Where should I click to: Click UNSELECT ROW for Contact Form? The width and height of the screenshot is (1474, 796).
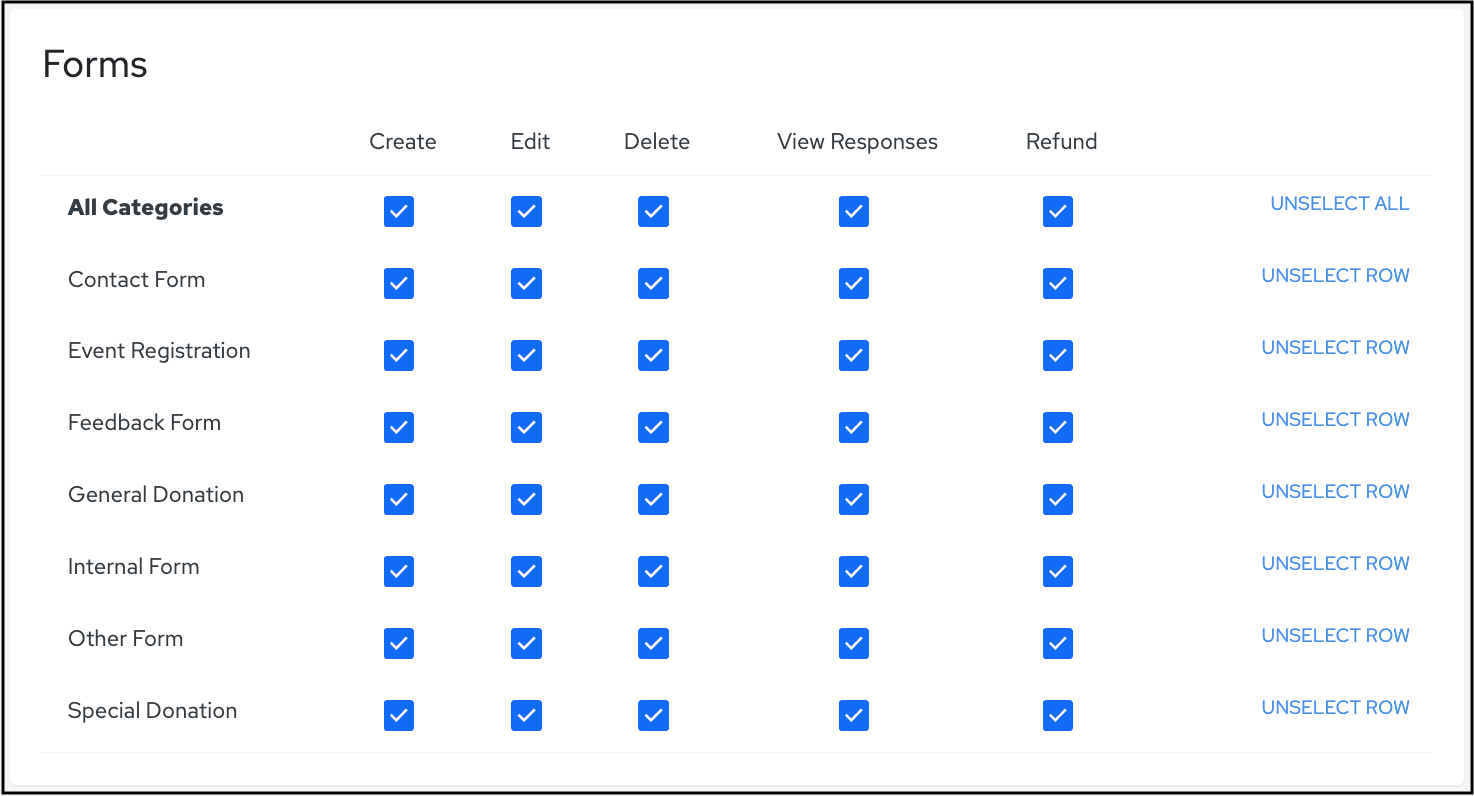(1335, 276)
